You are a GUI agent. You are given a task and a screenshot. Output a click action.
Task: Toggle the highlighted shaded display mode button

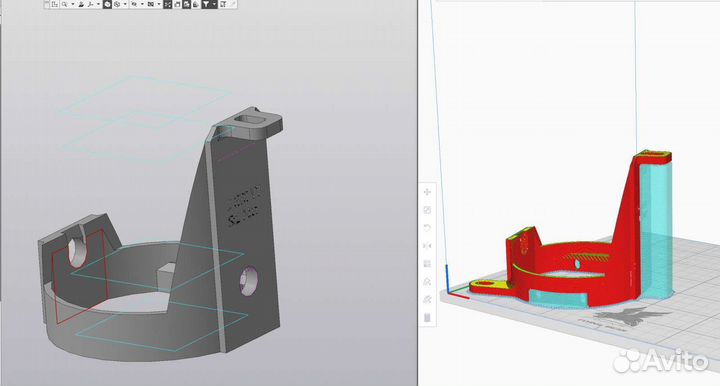[x=107, y=5]
